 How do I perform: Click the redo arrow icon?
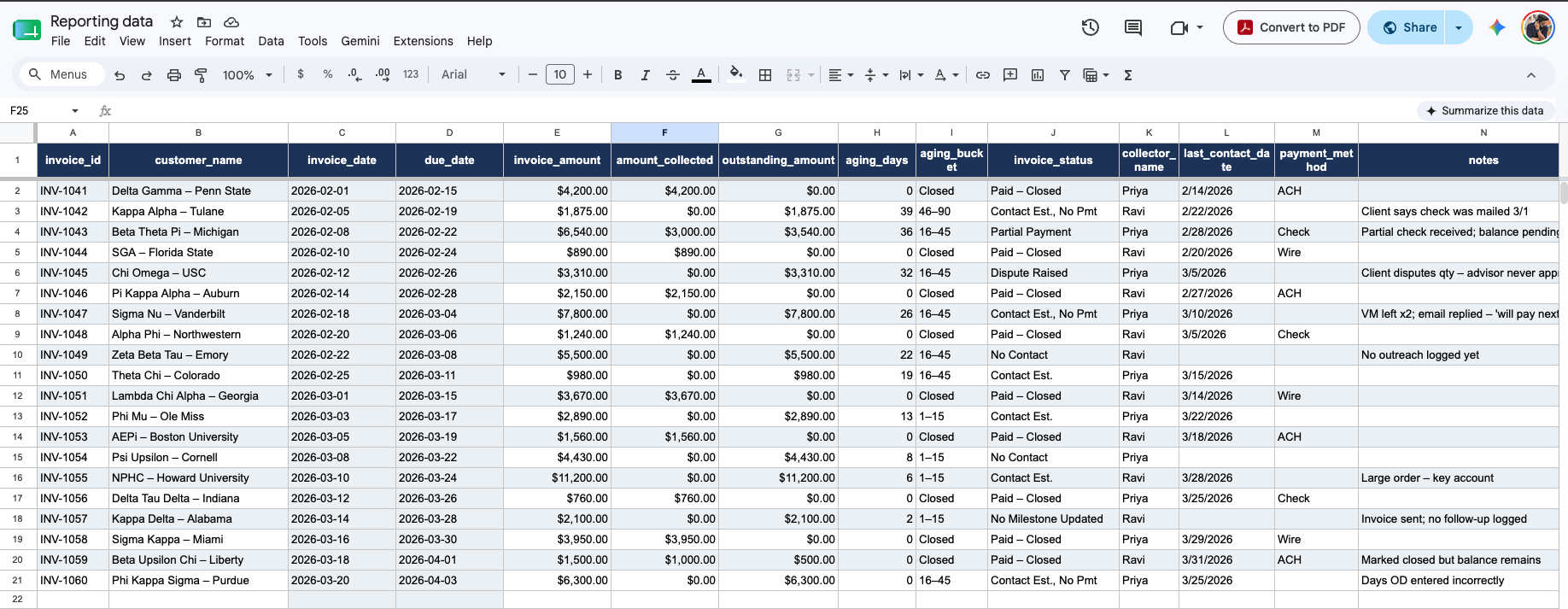pos(147,75)
